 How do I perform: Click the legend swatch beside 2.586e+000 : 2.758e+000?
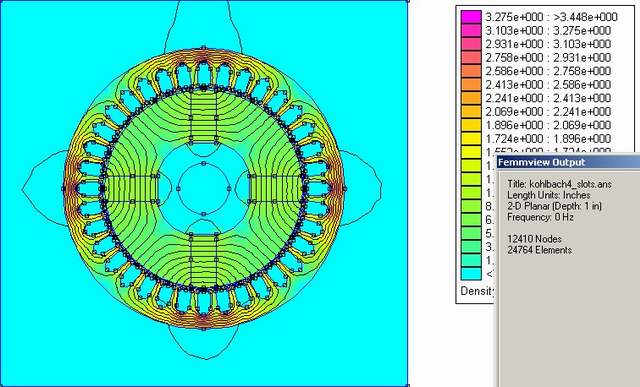(471, 71)
